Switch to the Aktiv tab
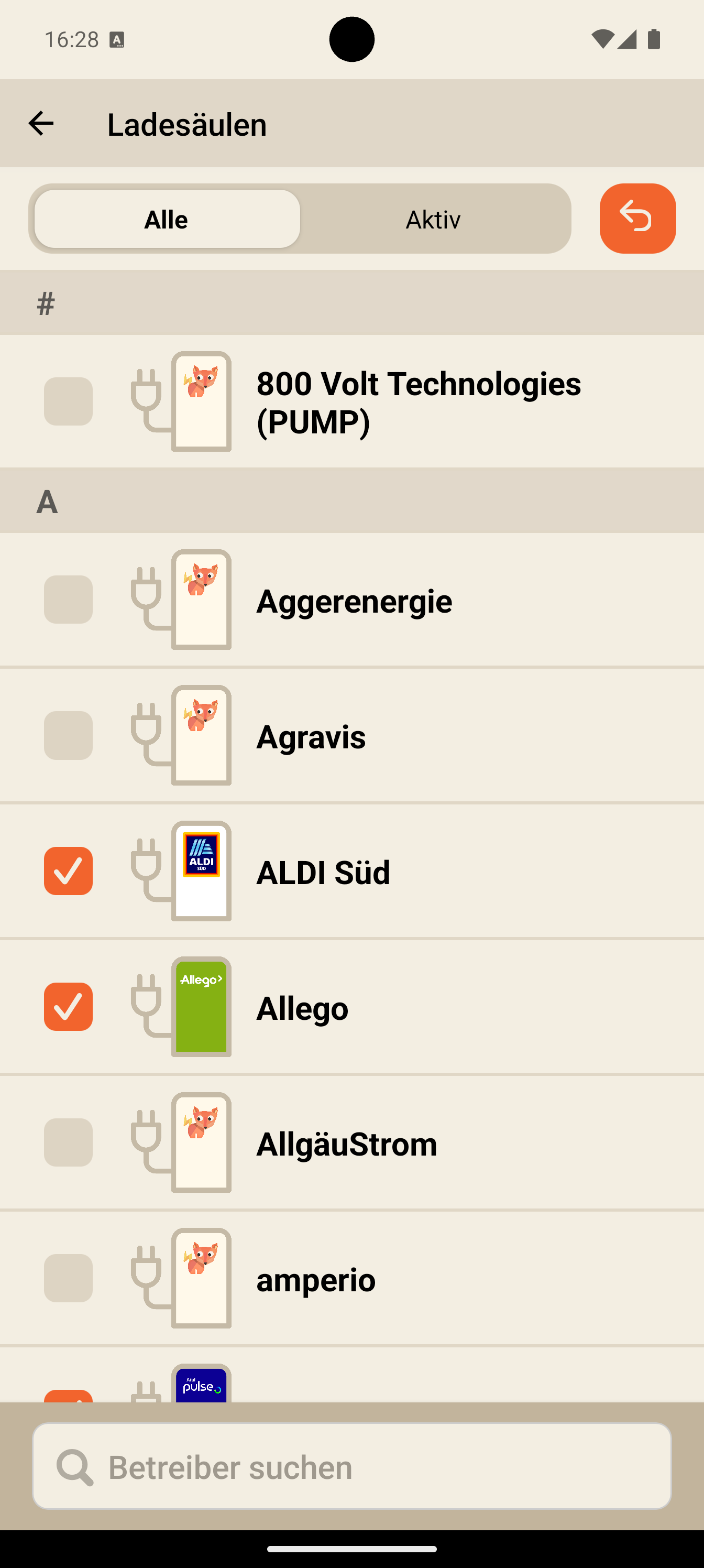The image size is (704, 1568). click(433, 219)
